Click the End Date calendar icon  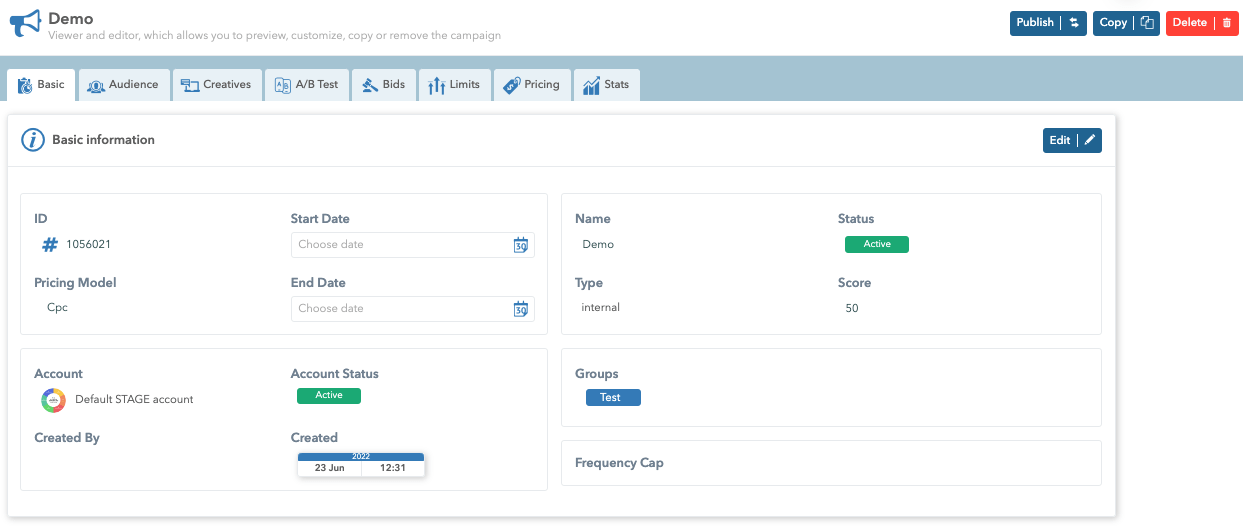[x=520, y=309]
